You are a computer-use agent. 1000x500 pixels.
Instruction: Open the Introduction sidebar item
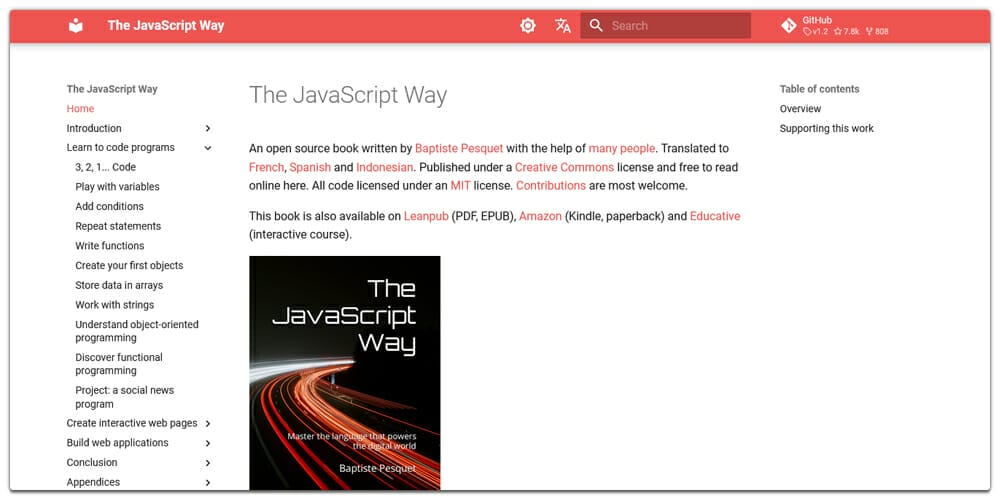94,128
